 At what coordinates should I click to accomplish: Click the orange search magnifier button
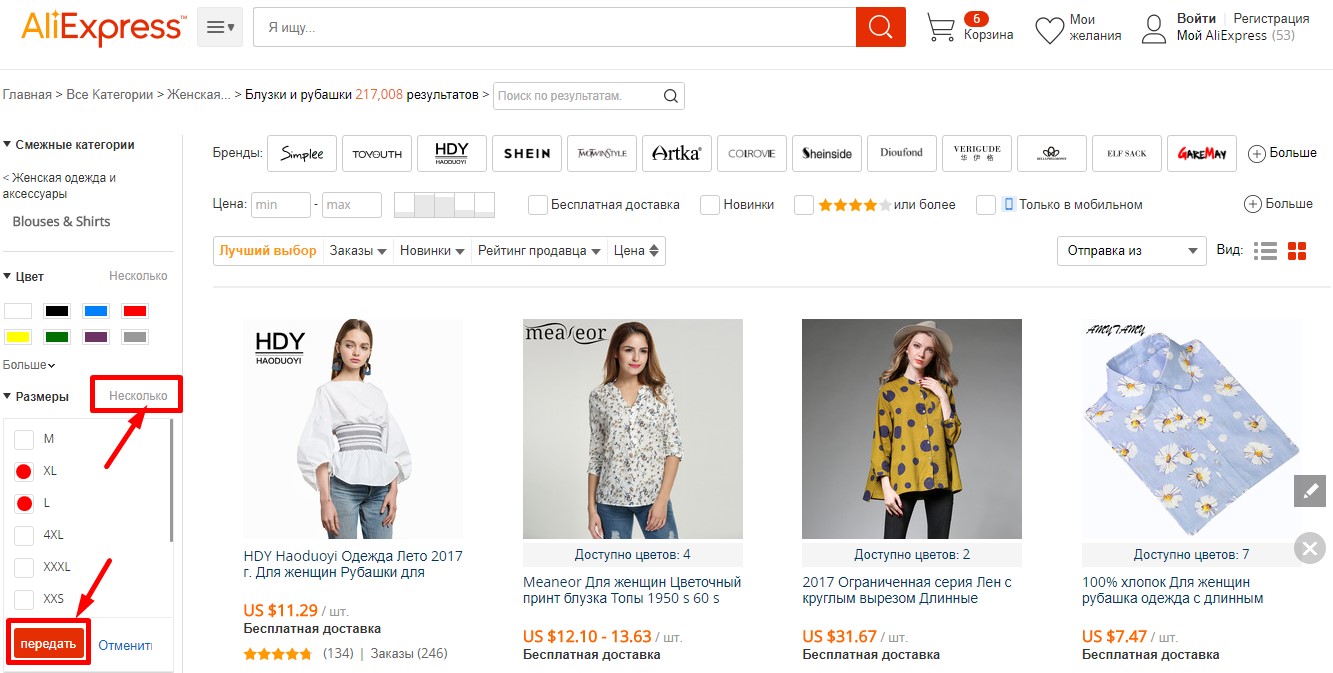(880, 27)
